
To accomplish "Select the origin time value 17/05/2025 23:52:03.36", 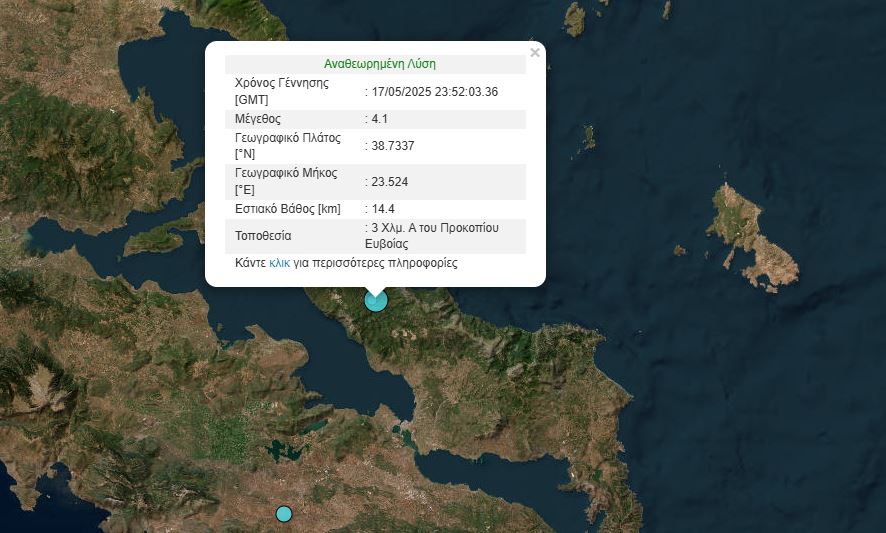I will click(434, 92).
